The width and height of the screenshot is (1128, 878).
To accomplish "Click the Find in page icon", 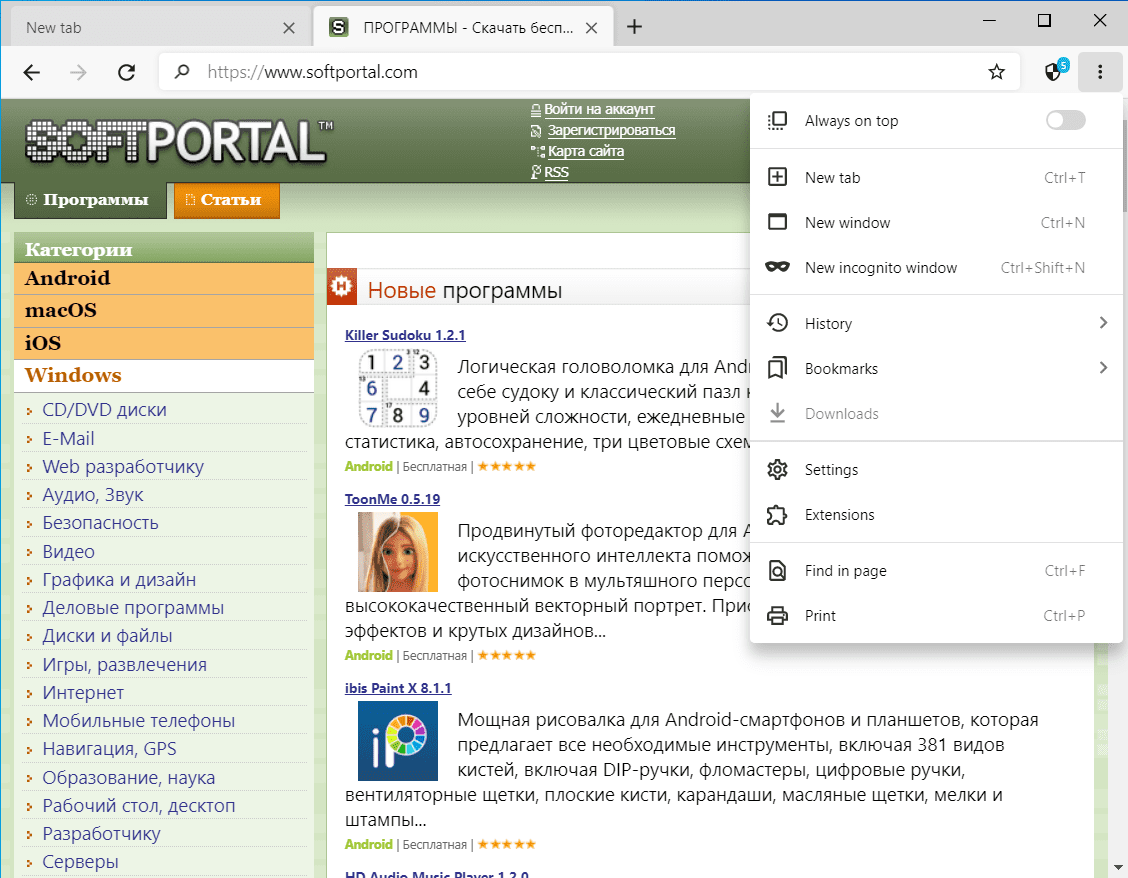I will (x=778, y=571).
